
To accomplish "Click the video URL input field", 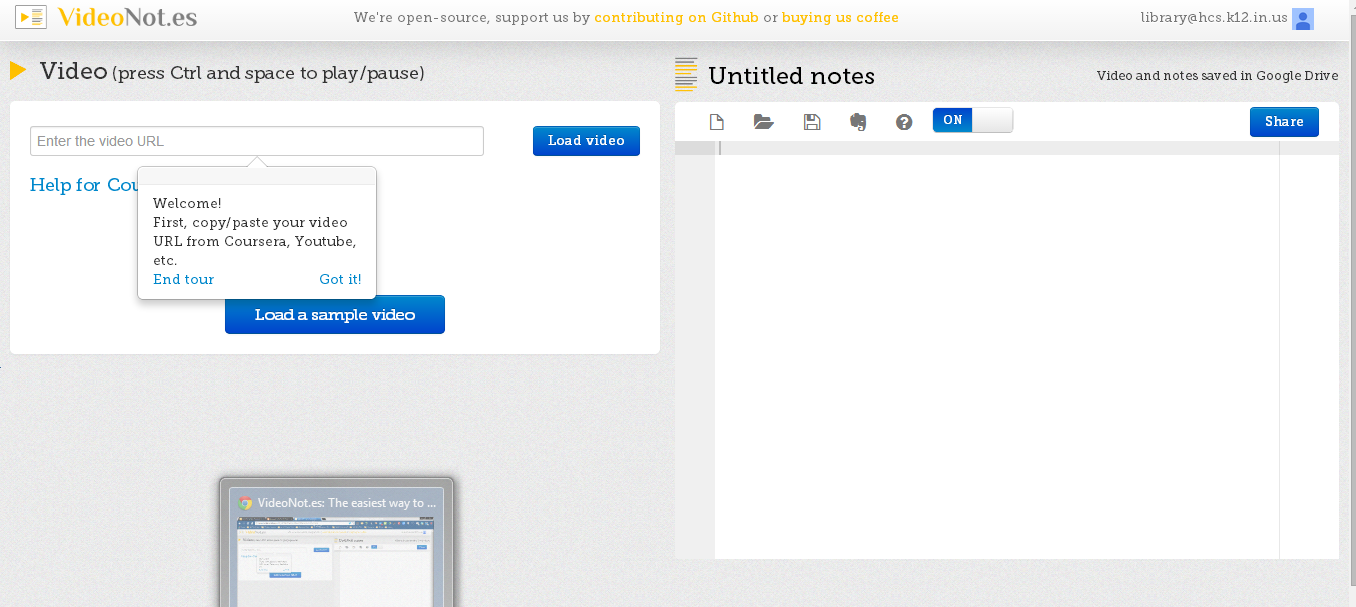I will (257, 141).
